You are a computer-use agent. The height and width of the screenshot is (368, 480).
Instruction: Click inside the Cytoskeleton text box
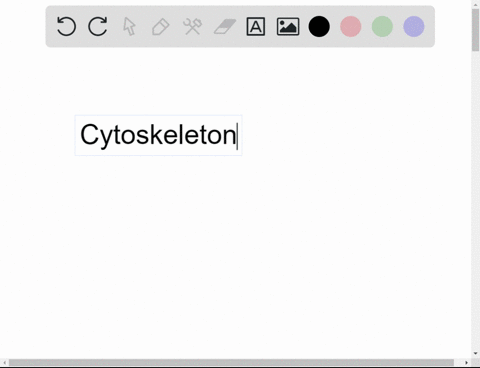tap(159, 135)
